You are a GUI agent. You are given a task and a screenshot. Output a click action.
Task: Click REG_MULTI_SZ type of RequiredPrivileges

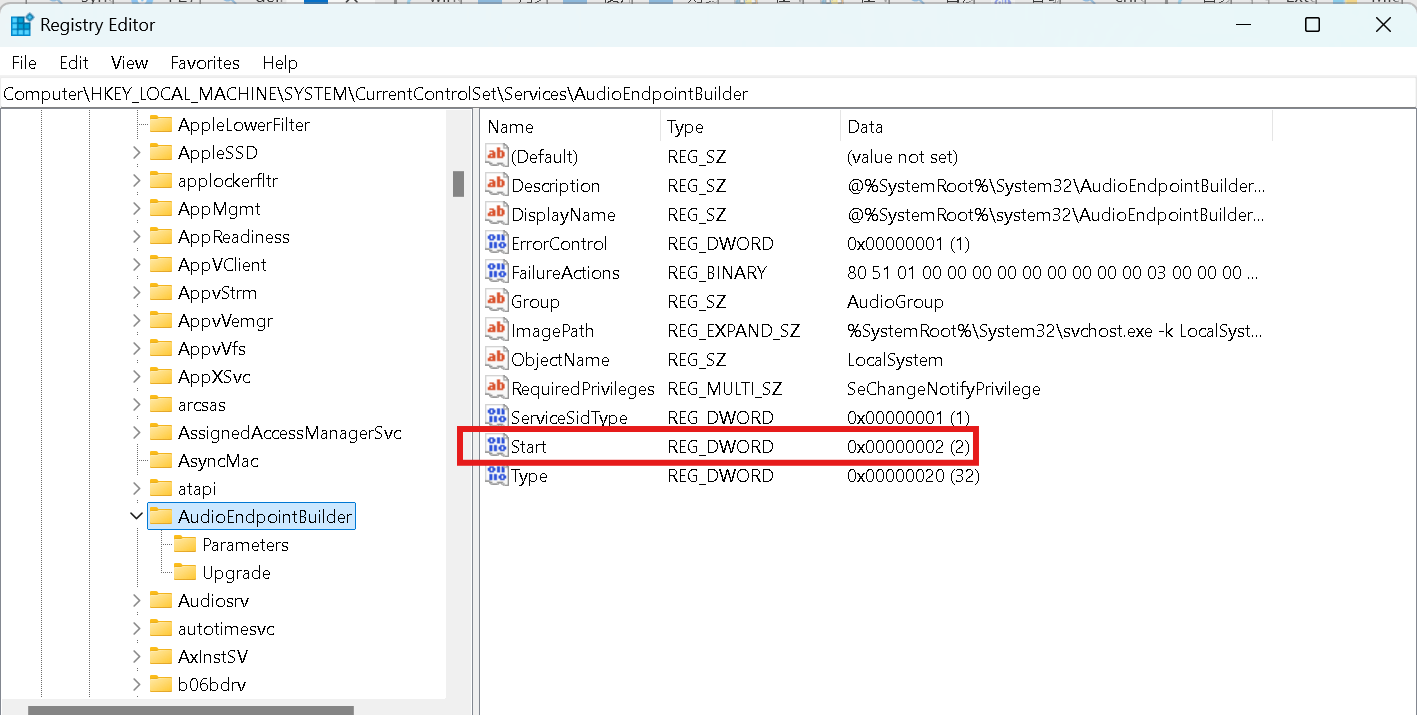[725, 388]
